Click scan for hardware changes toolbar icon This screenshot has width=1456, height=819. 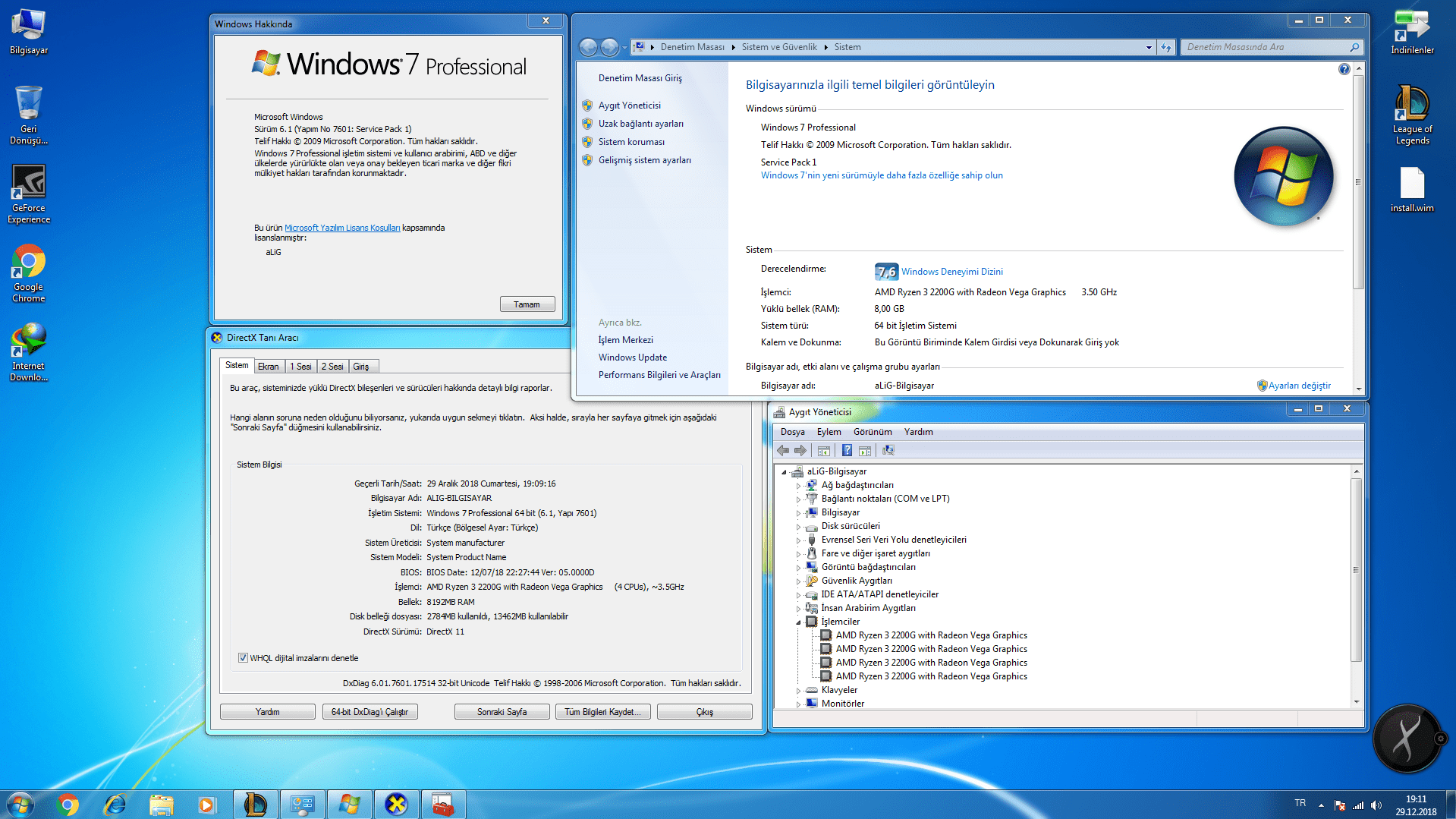point(888,450)
